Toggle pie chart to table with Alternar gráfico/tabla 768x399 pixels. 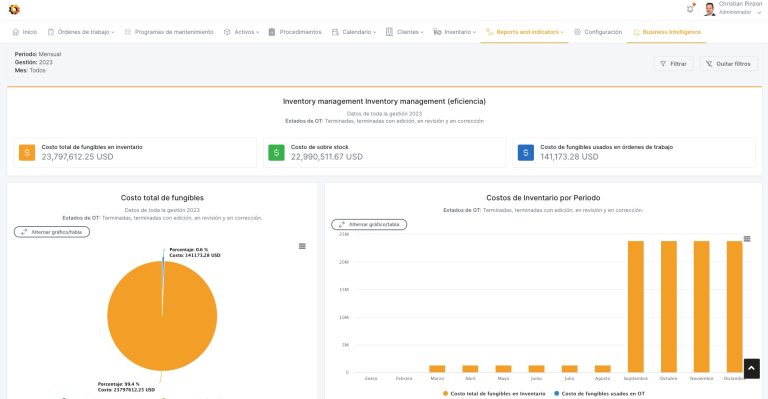tap(52, 232)
